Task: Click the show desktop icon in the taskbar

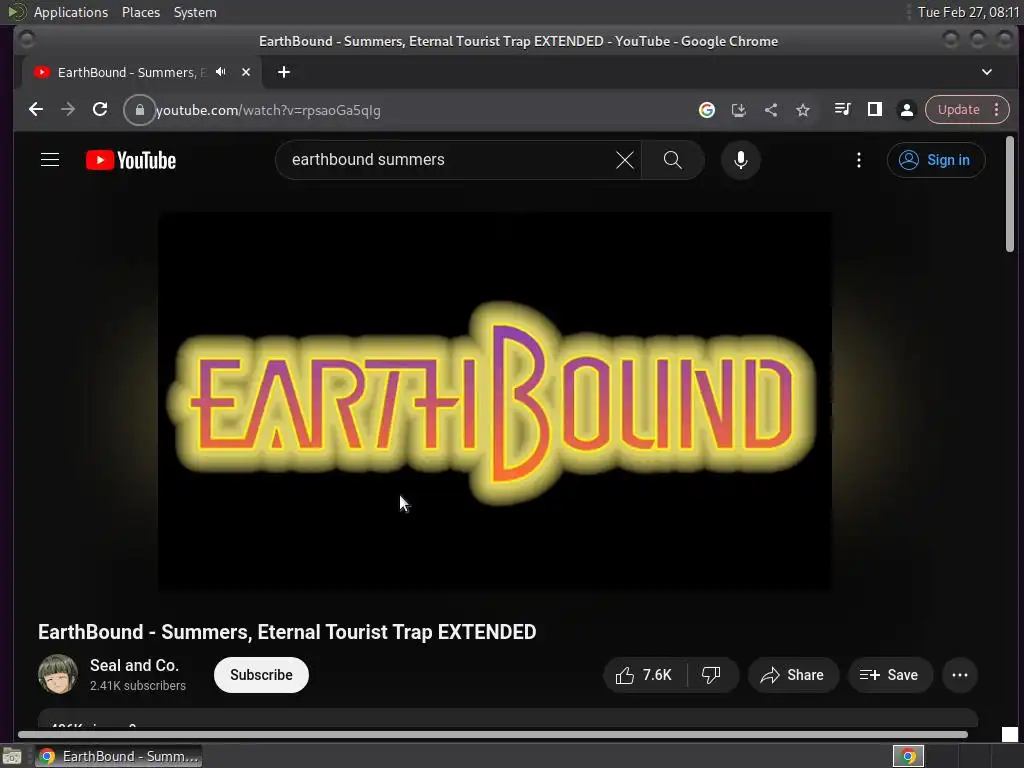Action: (x=12, y=756)
